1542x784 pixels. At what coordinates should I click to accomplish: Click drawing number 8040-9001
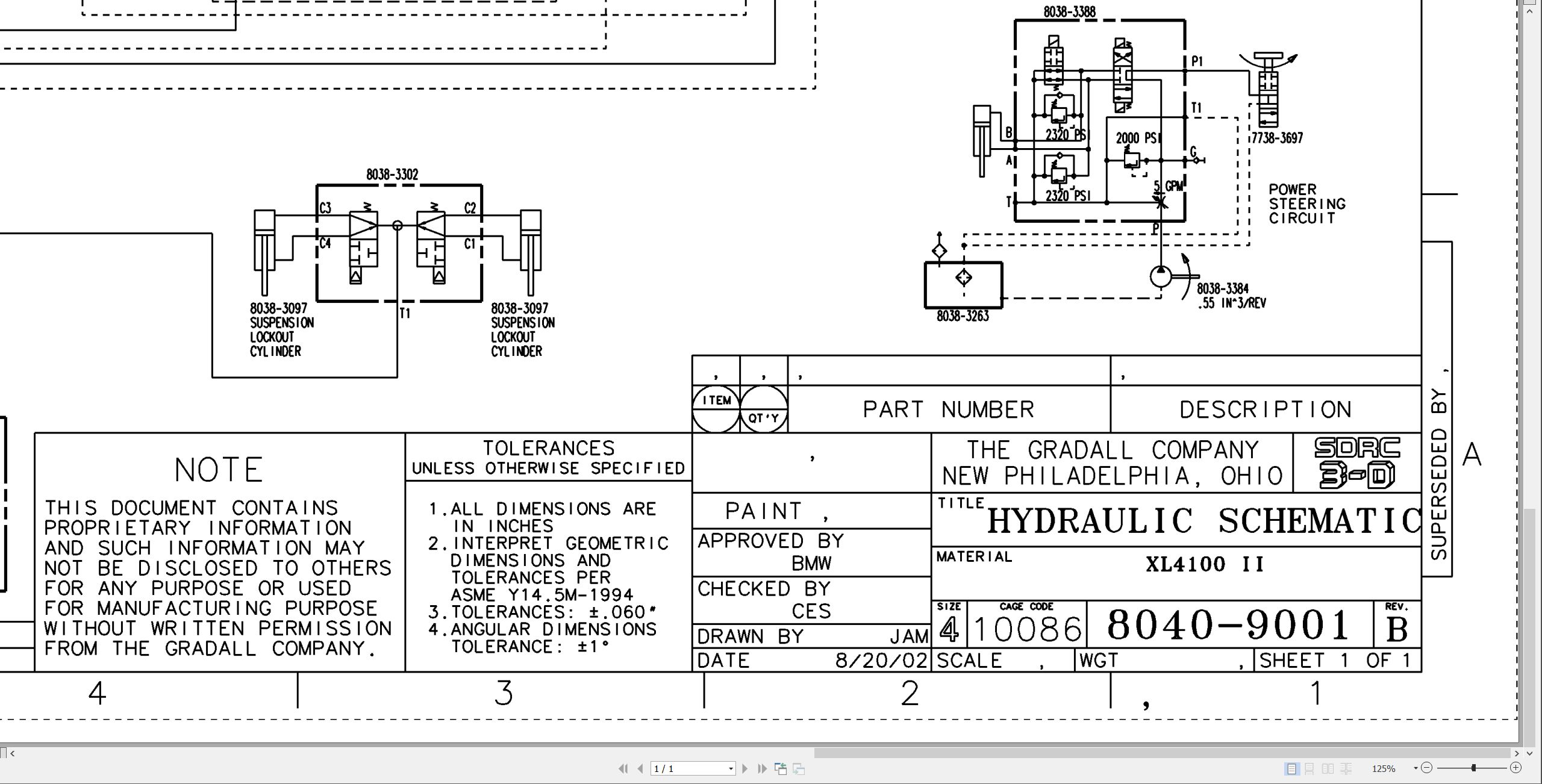1227,624
